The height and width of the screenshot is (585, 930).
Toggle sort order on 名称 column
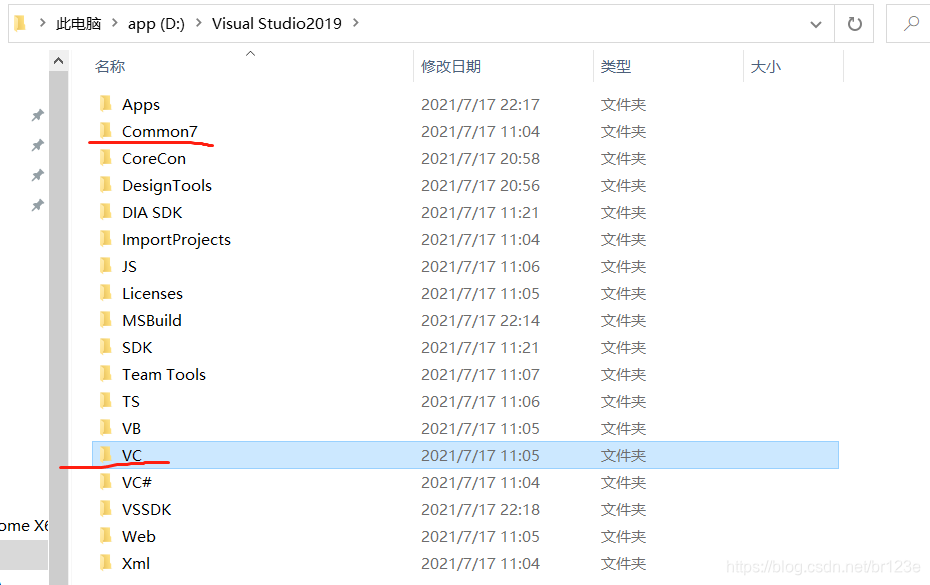tap(110, 66)
